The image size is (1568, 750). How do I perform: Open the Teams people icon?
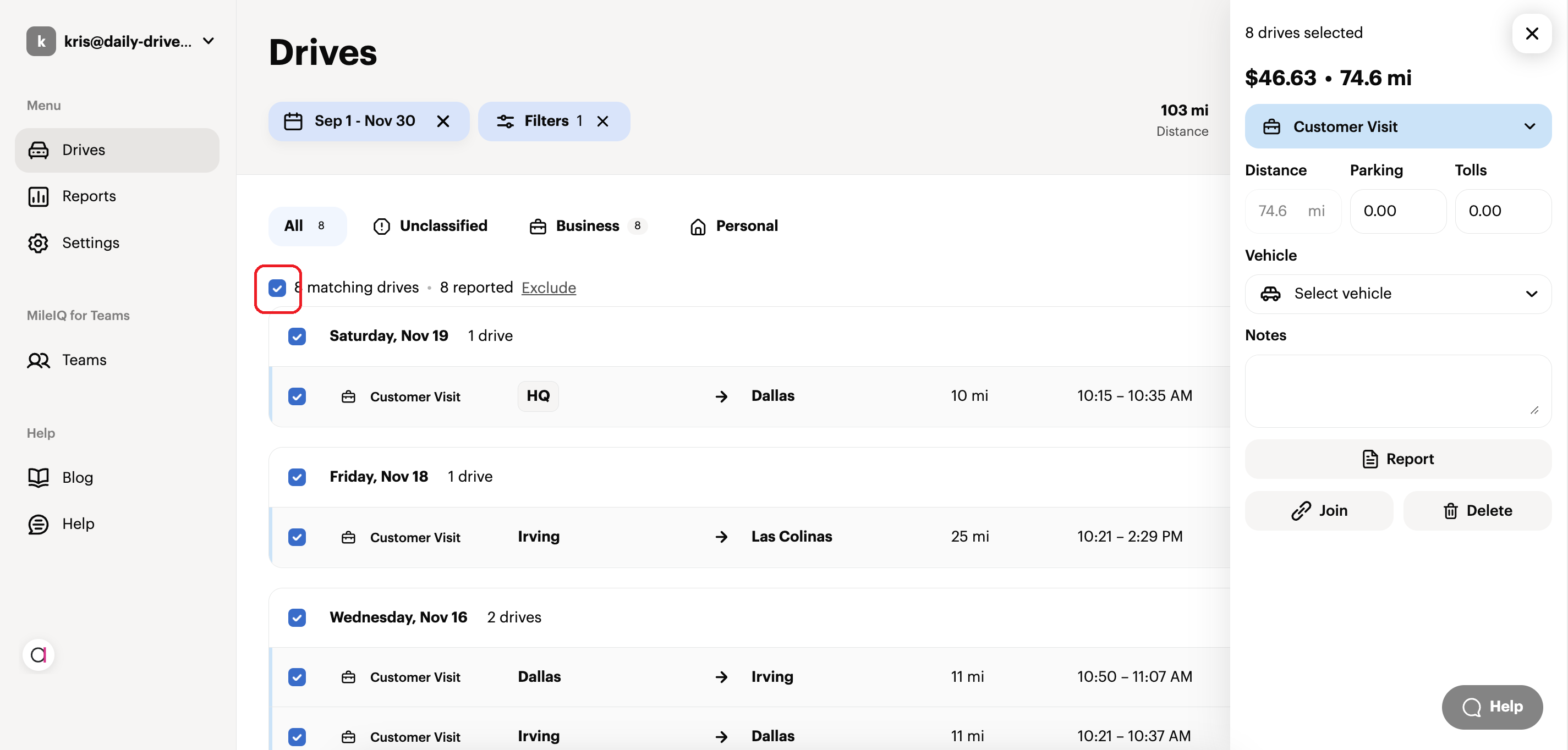point(39,360)
